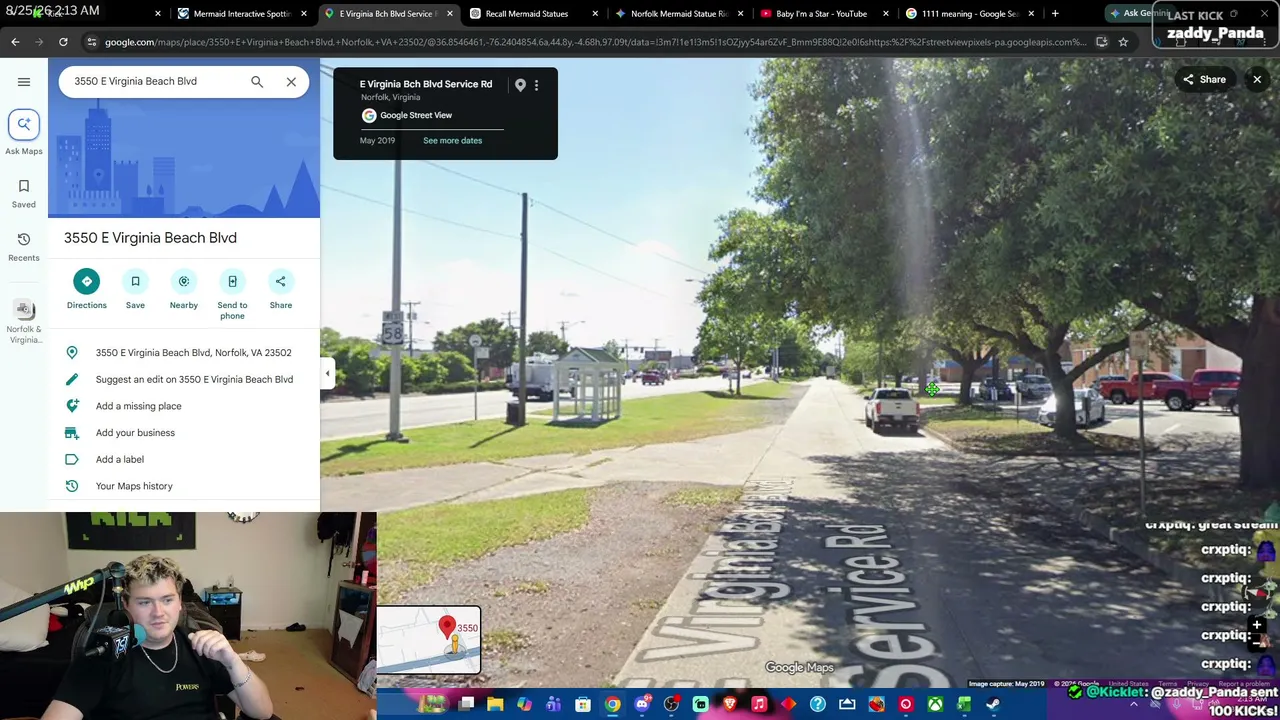Share this place from the side panel

click(281, 289)
